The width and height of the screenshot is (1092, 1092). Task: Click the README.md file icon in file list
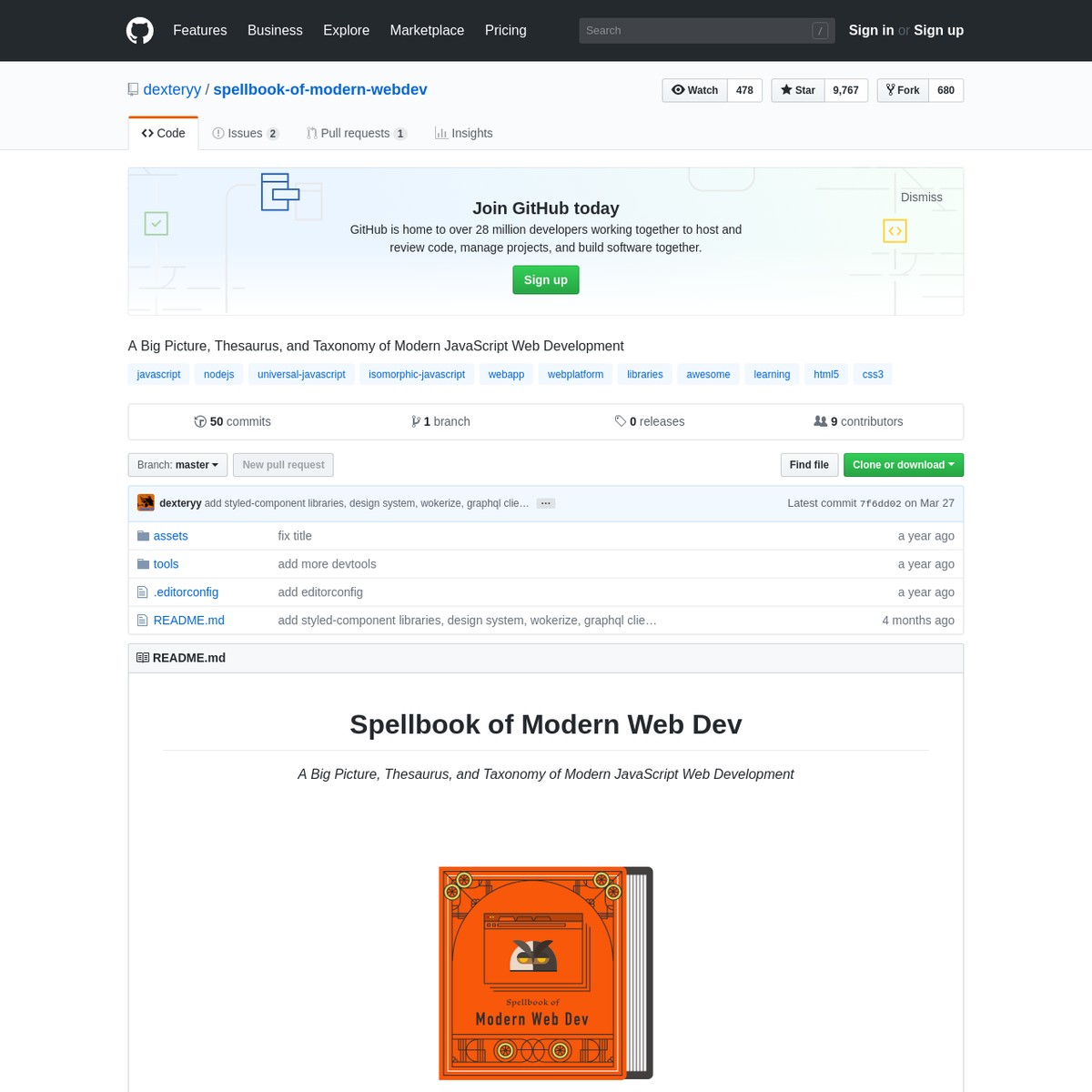pyautogui.click(x=142, y=621)
